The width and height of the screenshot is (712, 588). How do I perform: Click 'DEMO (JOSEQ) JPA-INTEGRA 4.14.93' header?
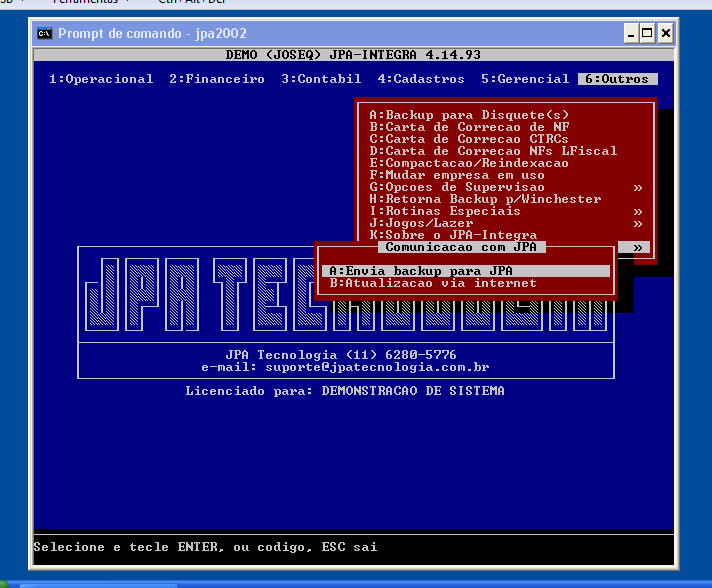coord(353,55)
